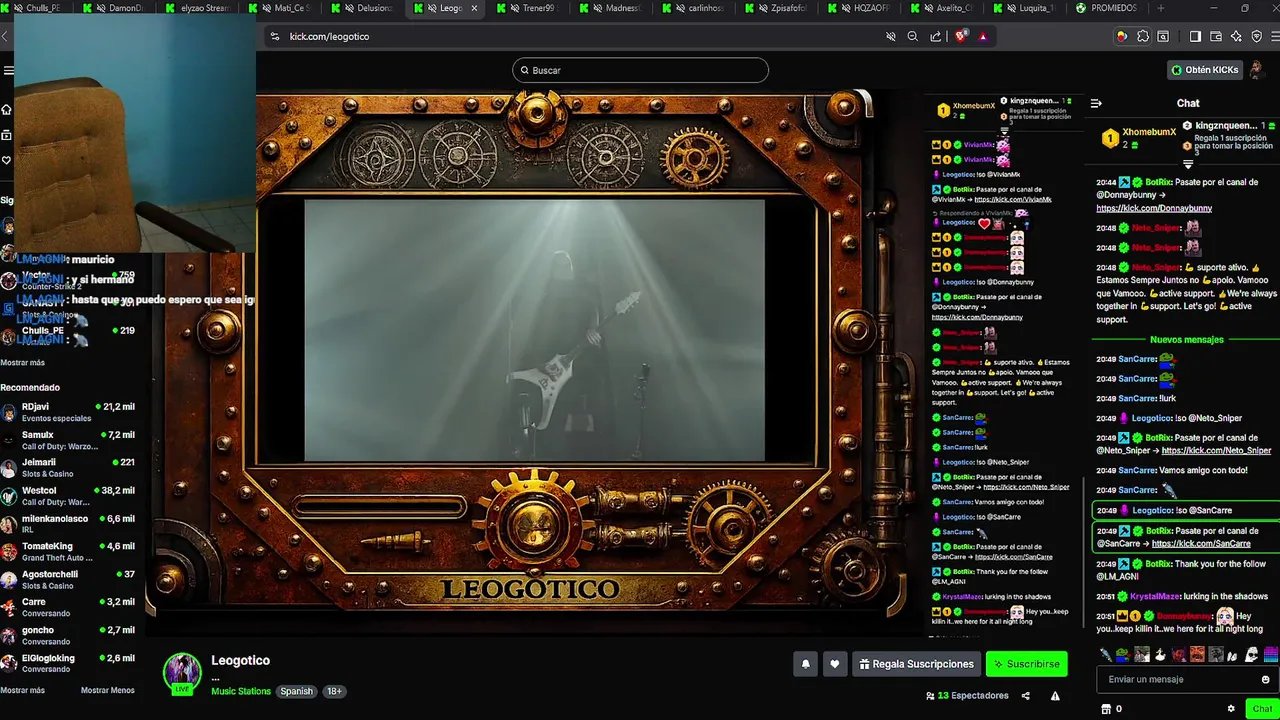Click the address bar URL kick.com/leogotico
This screenshot has height=720, width=1280.
tap(329, 36)
